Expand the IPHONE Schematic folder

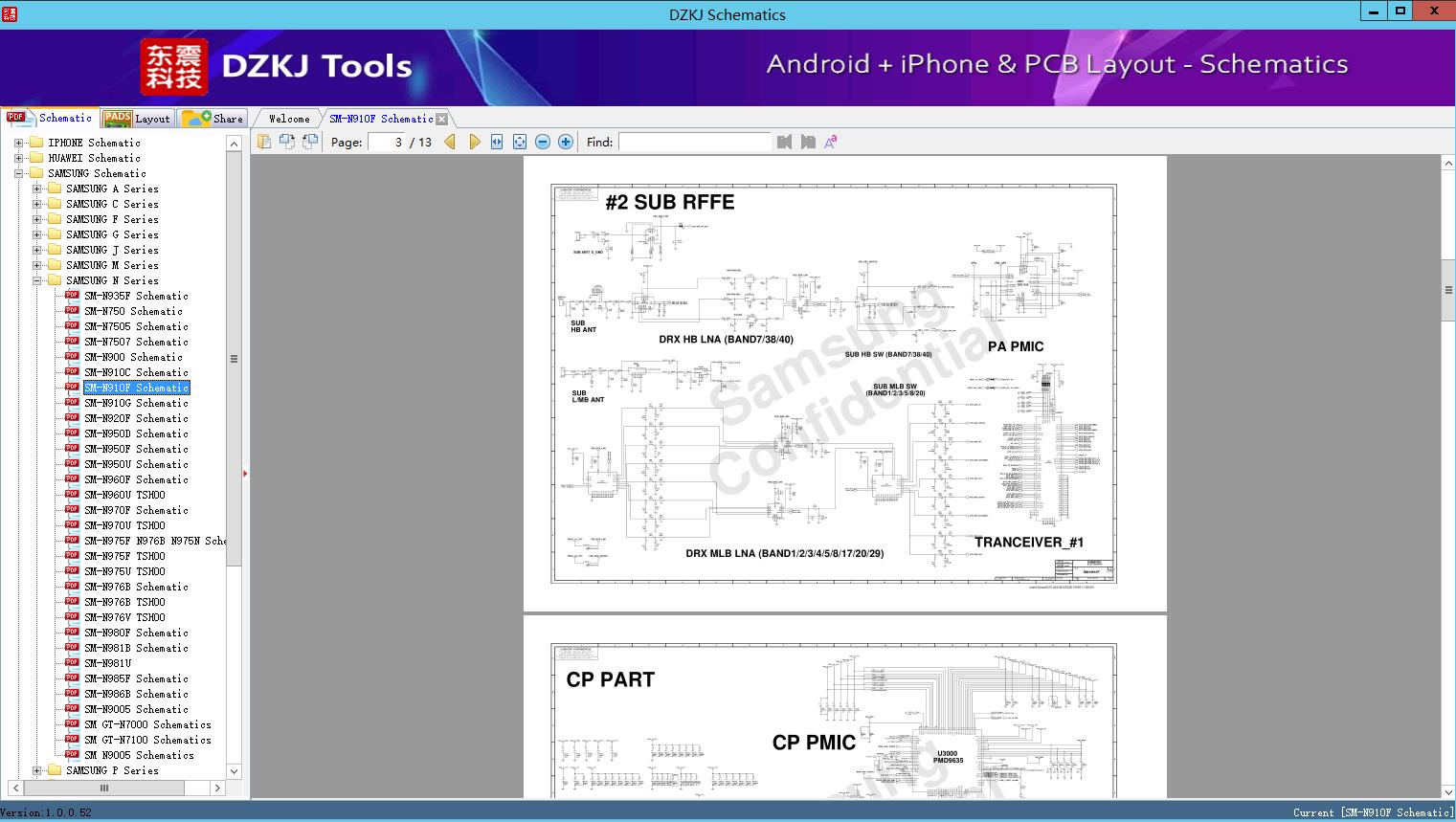coord(18,143)
